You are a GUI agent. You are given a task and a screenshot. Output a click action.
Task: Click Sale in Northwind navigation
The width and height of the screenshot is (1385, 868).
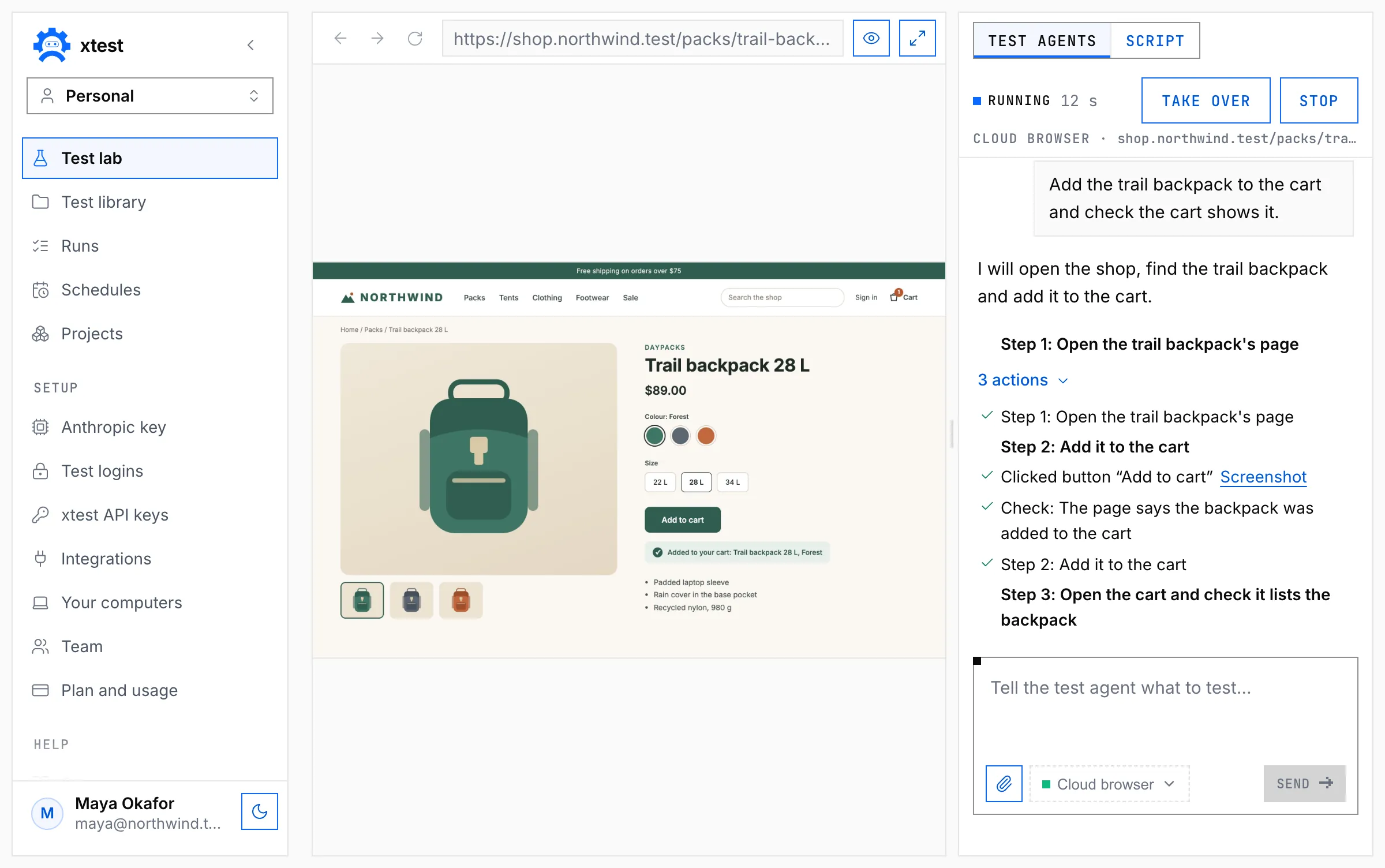tap(630, 298)
